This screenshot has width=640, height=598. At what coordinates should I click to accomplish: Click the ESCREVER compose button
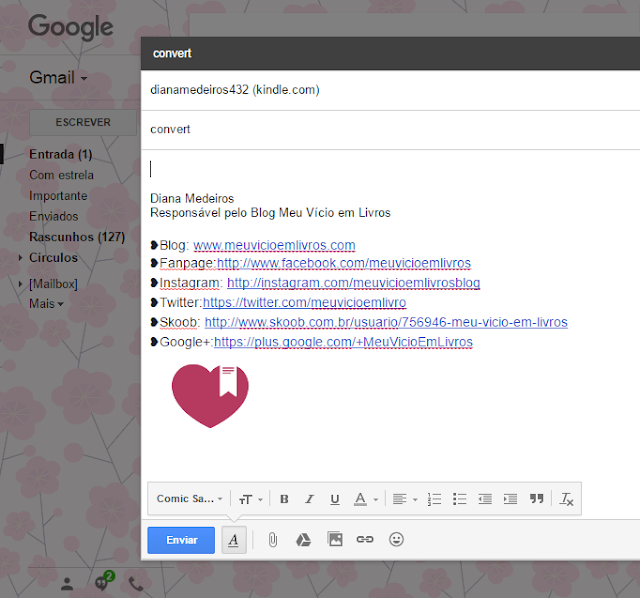pyautogui.click(x=83, y=122)
